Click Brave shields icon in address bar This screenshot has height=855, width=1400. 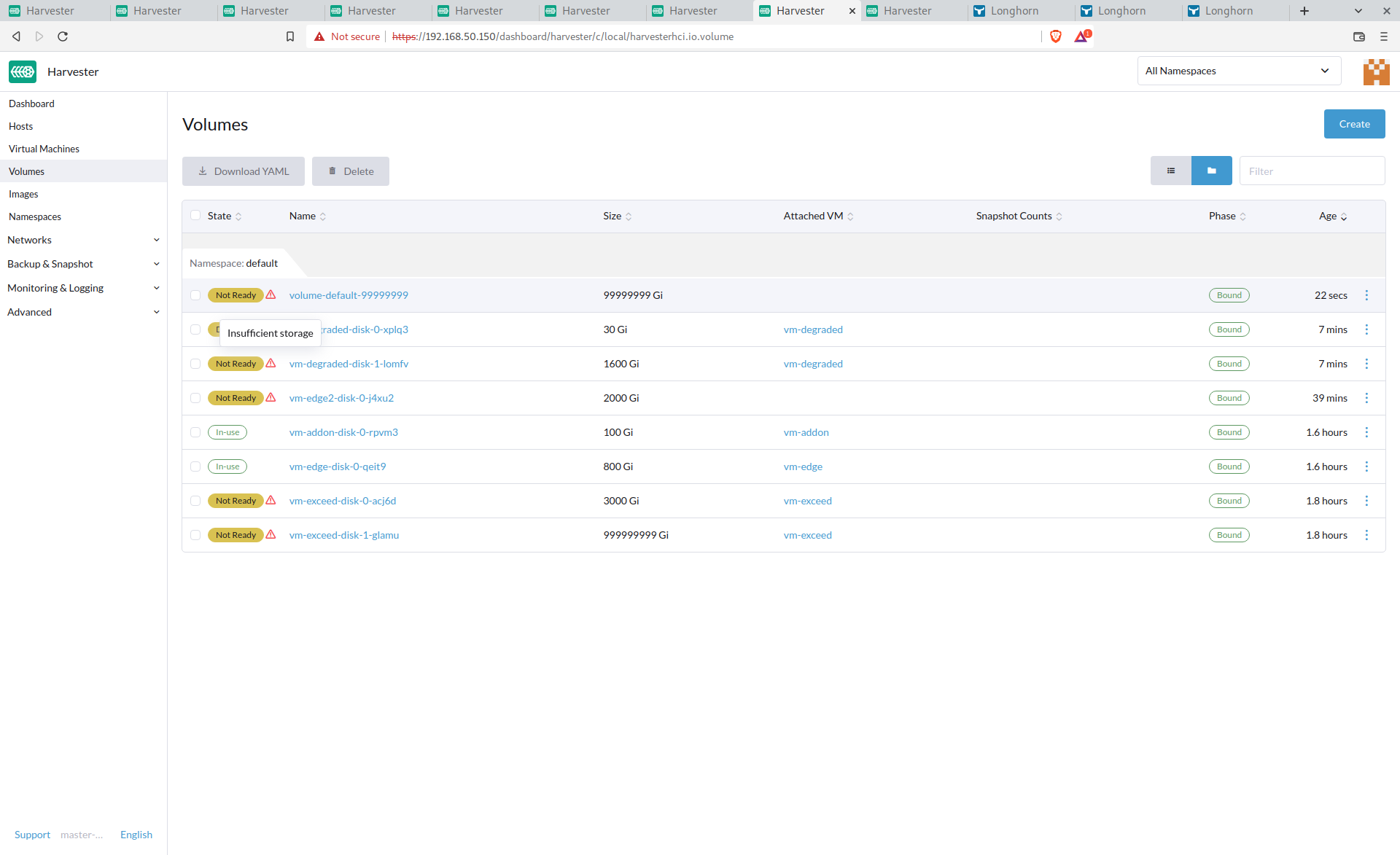(x=1055, y=36)
